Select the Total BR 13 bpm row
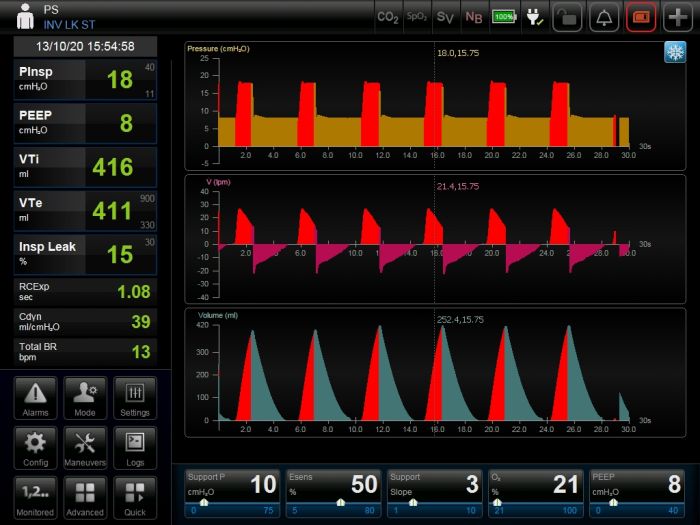Screen dimensions: 700x525 pyautogui.click(x=85, y=352)
